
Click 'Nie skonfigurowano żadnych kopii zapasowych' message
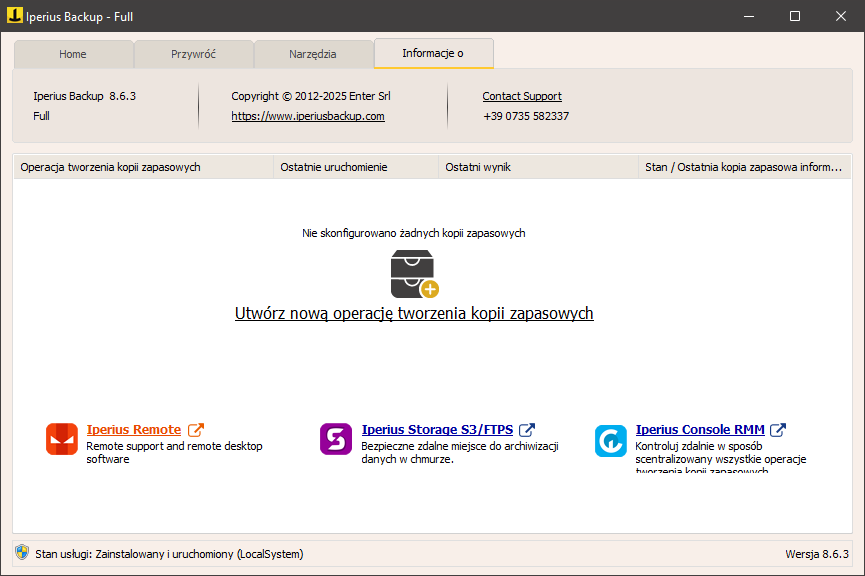click(x=414, y=233)
